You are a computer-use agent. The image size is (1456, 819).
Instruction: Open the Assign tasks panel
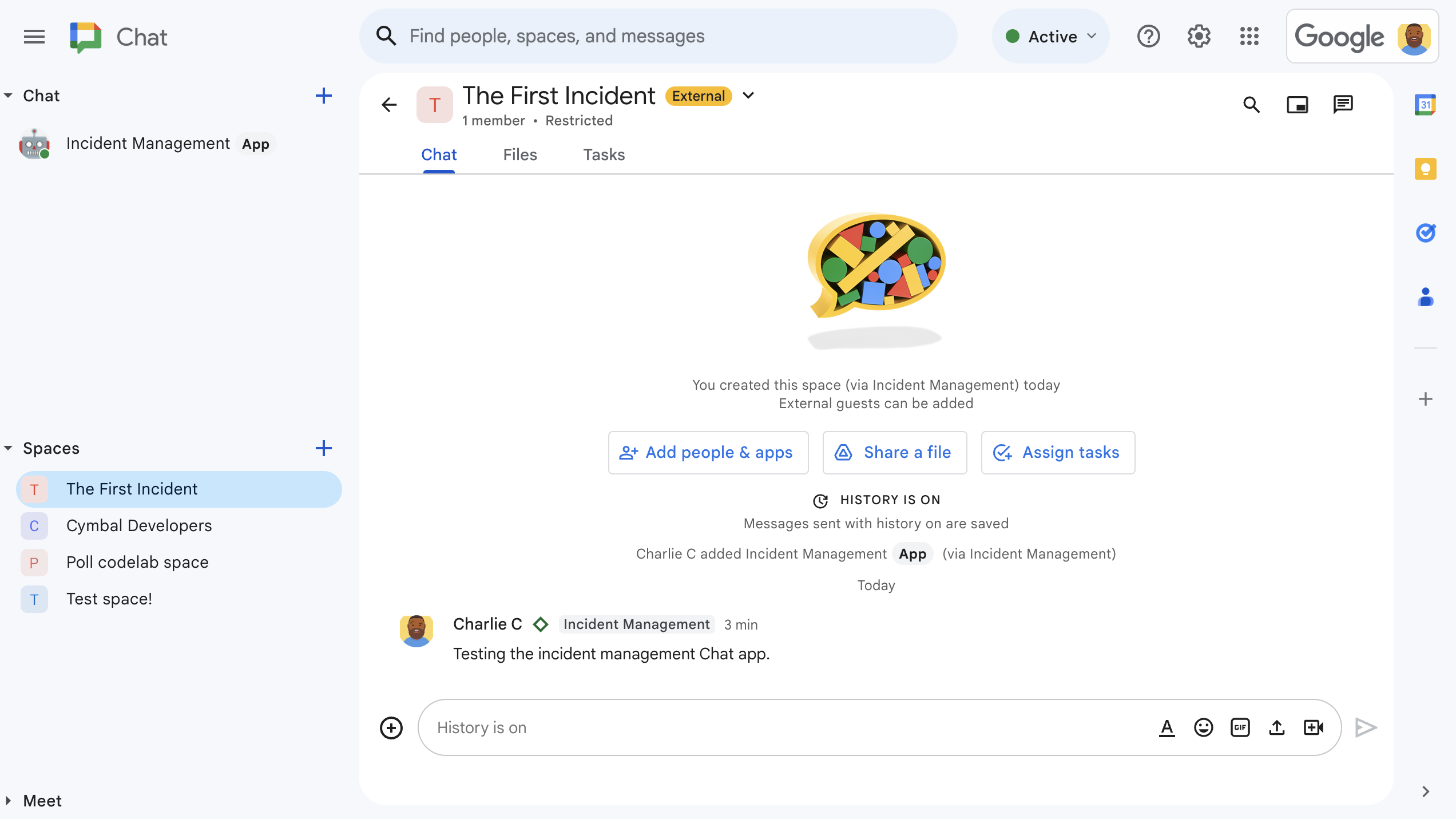(1057, 452)
